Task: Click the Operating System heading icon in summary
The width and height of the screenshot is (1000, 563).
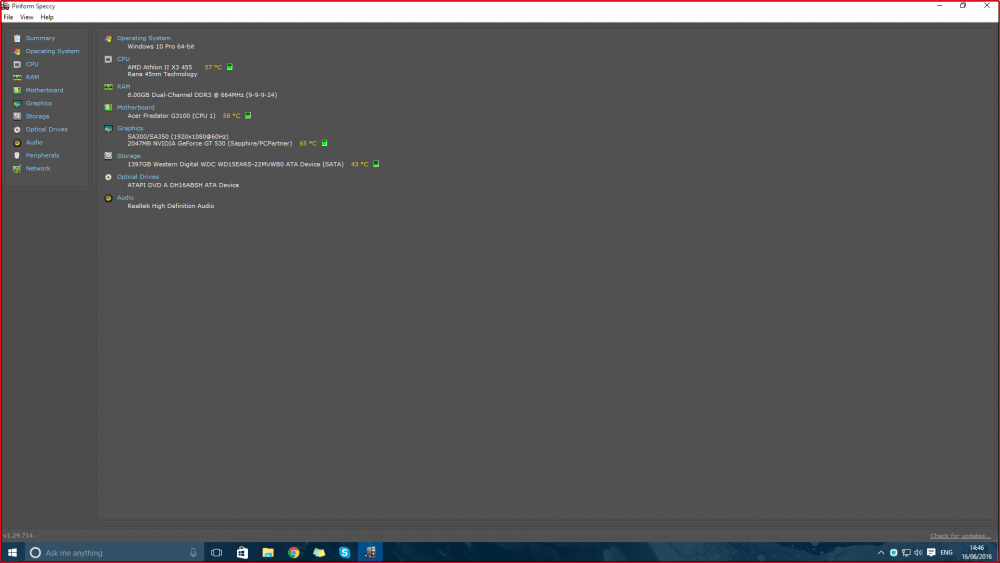Action: coord(108,38)
